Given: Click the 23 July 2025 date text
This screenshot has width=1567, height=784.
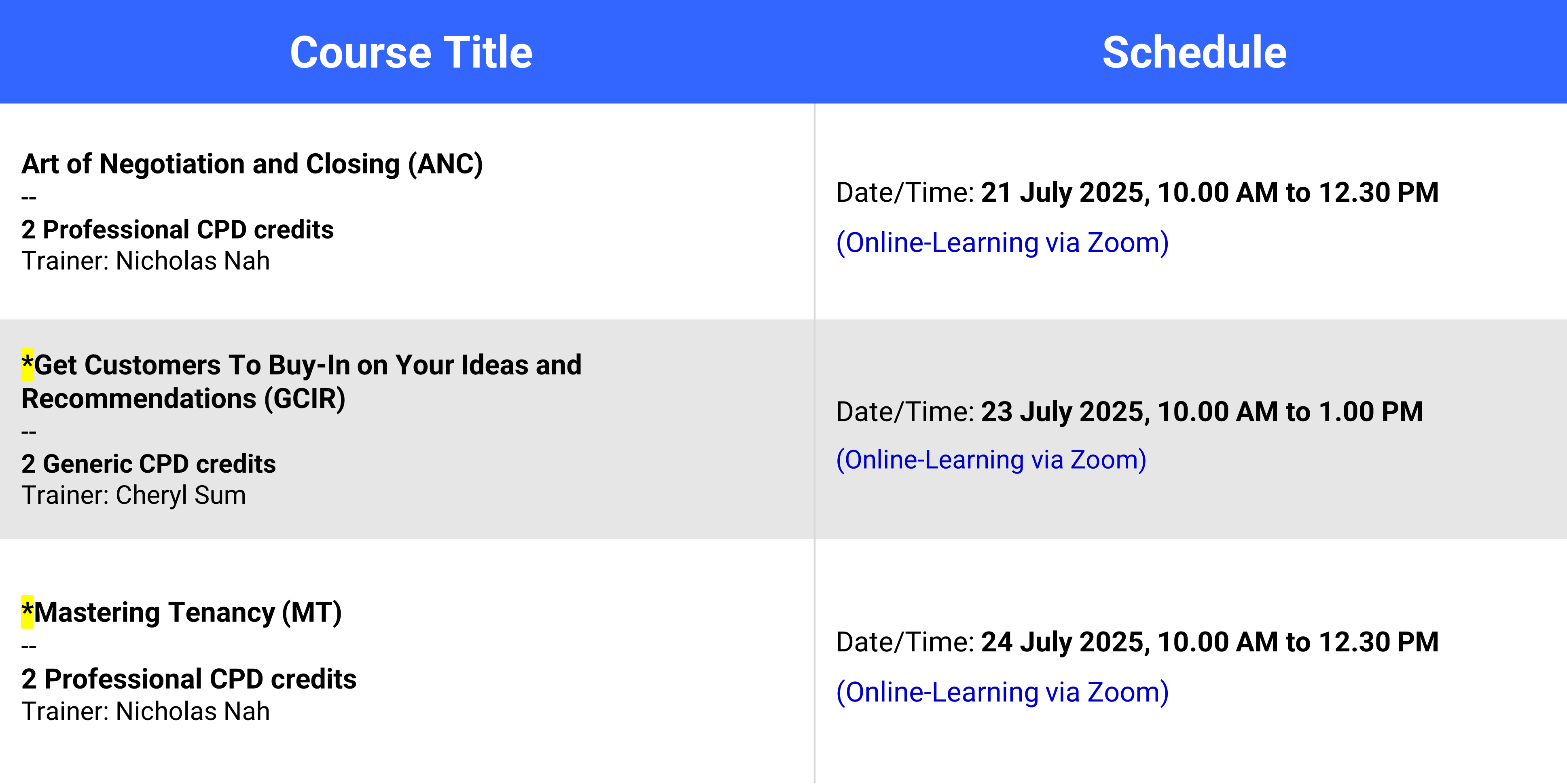Looking at the screenshot, I should (1065, 412).
